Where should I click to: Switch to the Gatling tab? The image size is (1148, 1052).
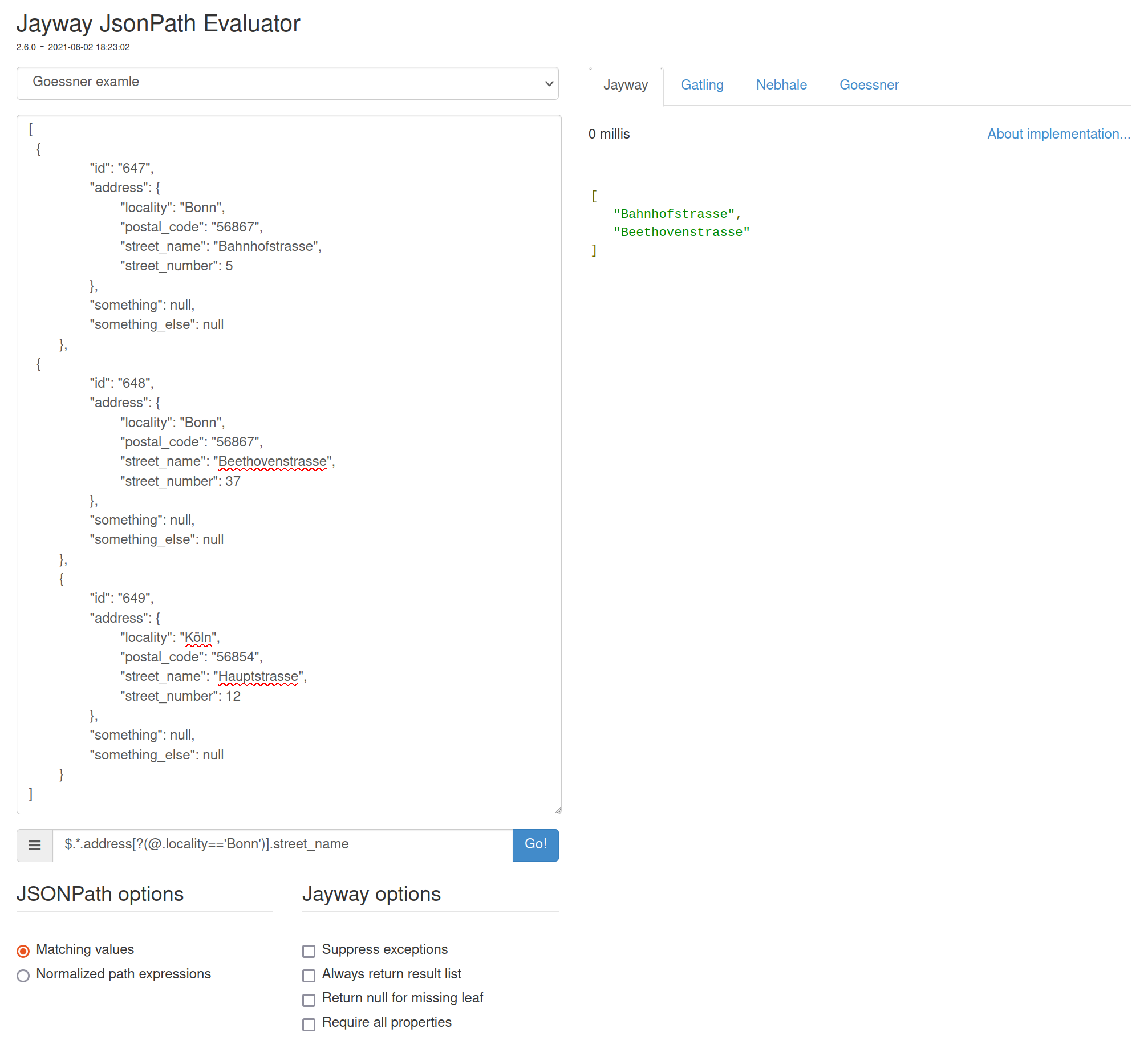click(x=702, y=85)
